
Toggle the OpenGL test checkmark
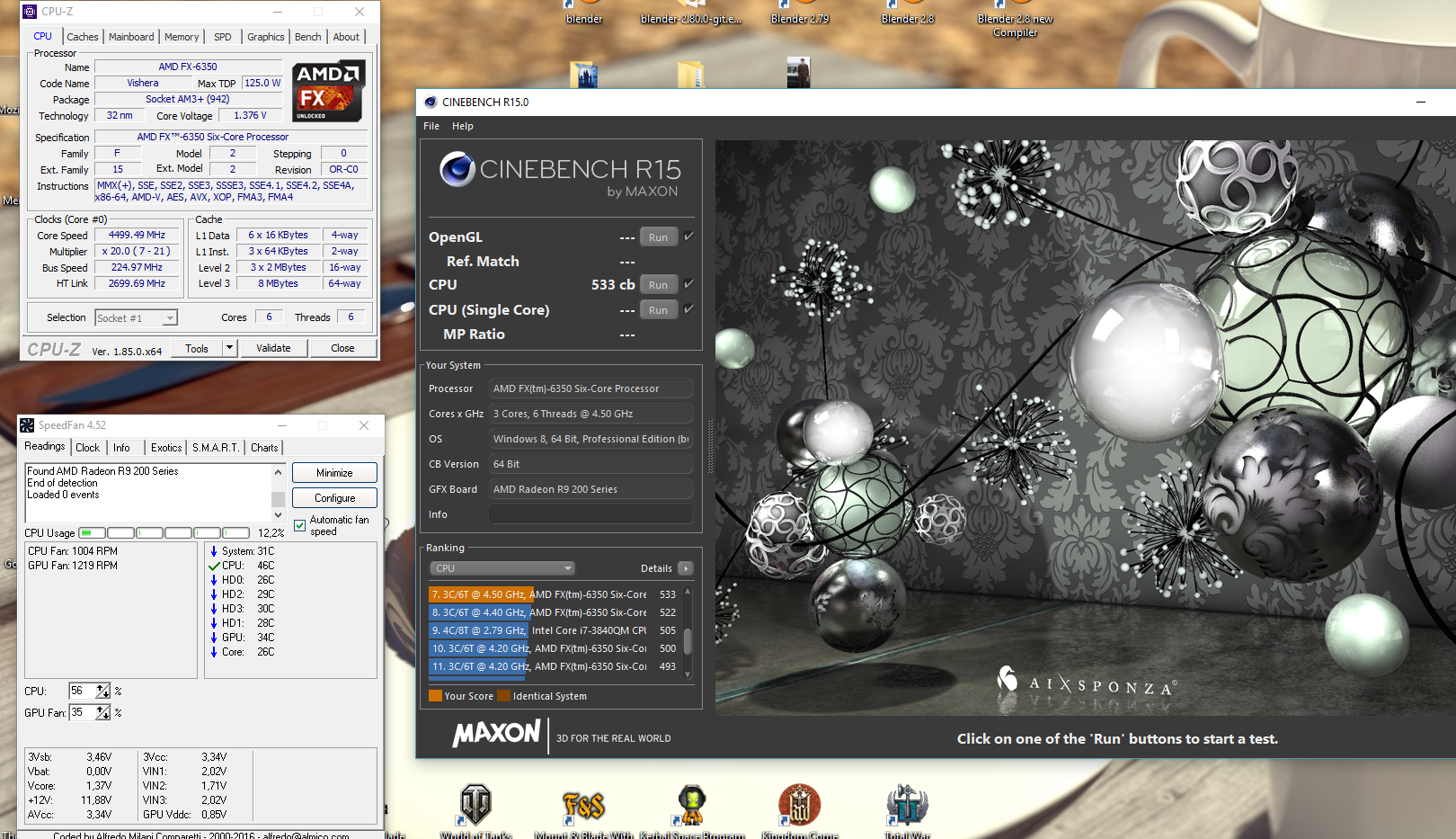click(x=688, y=237)
